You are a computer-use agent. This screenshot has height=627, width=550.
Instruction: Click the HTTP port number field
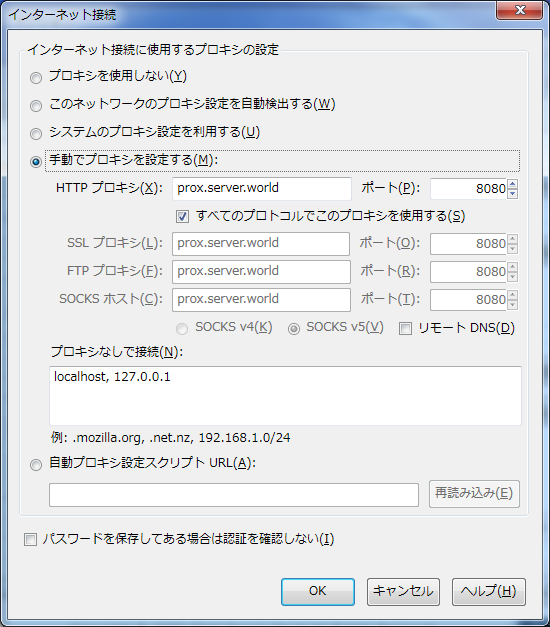[x=468, y=188]
